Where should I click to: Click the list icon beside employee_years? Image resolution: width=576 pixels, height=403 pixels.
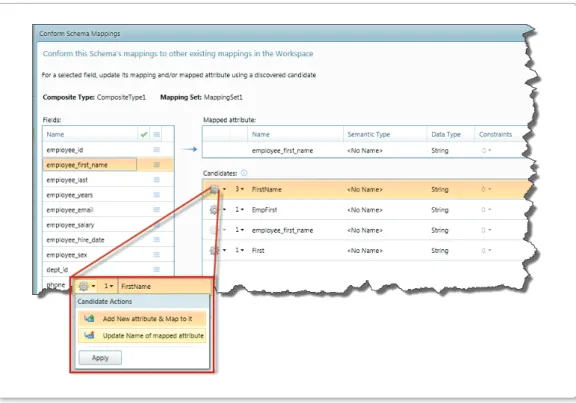(156, 195)
